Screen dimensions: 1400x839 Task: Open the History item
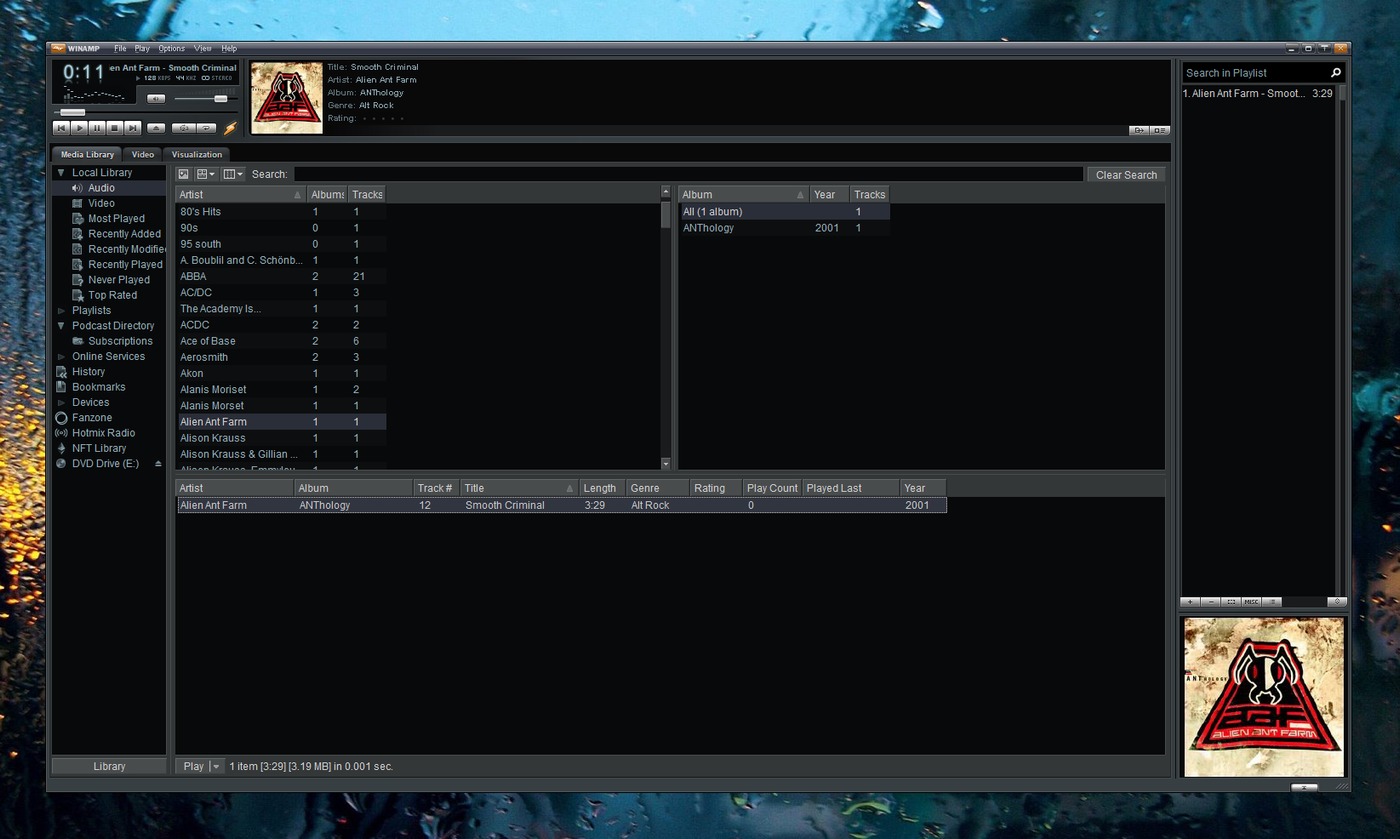[88, 372]
